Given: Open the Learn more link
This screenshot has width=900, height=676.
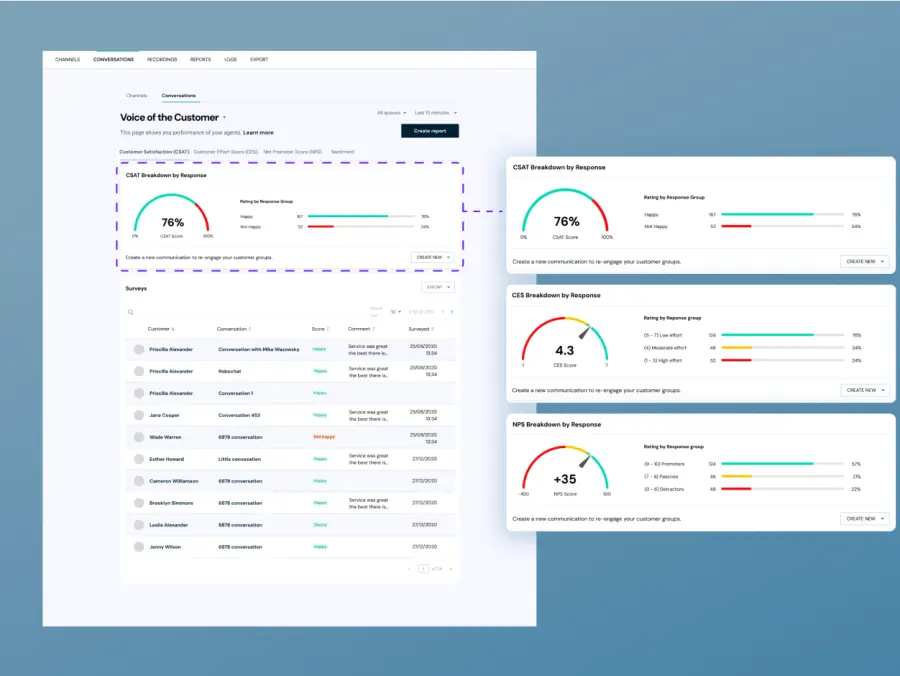Looking at the screenshot, I should click(x=259, y=132).
